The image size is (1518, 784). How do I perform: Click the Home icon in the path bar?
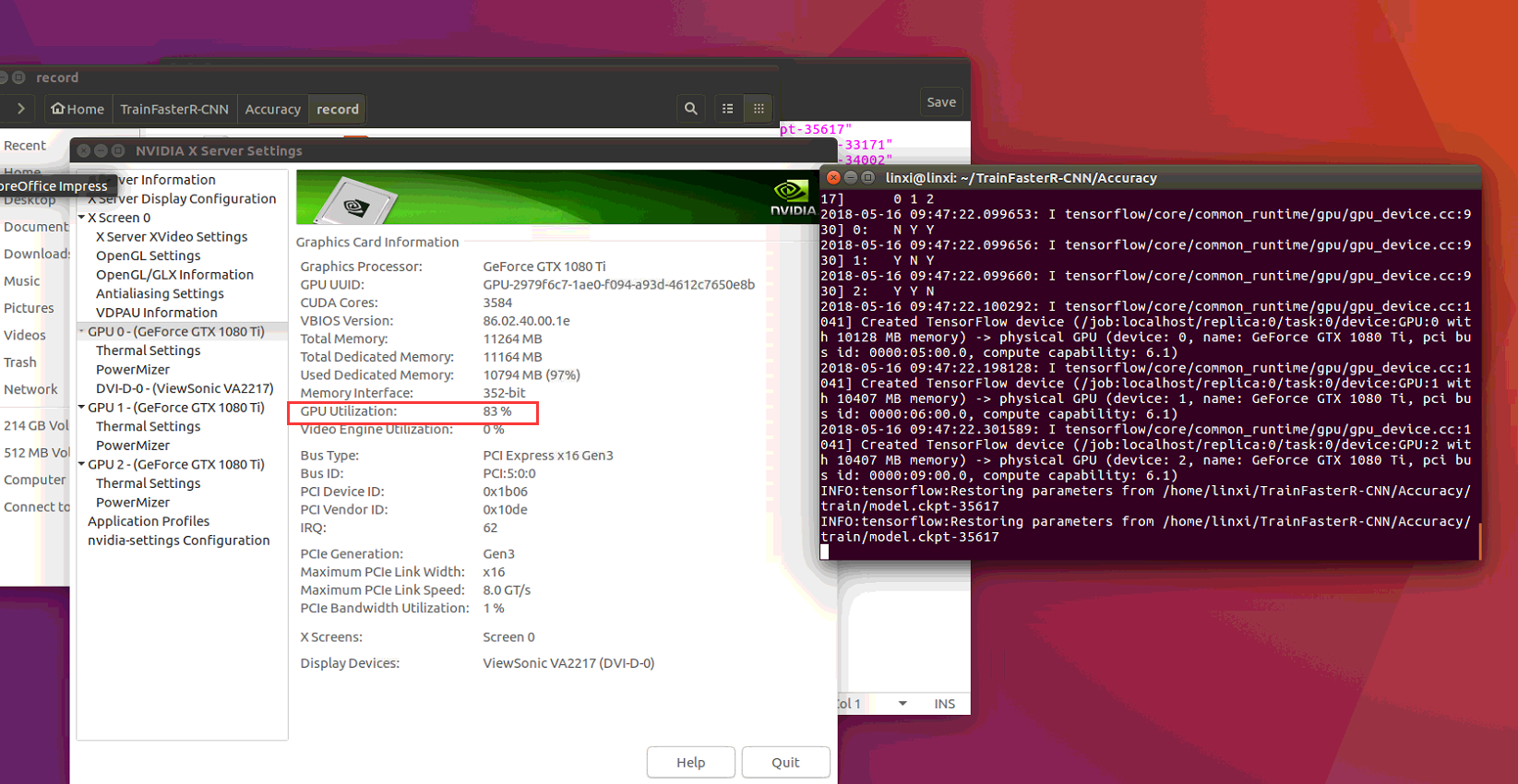coord(58,109)
